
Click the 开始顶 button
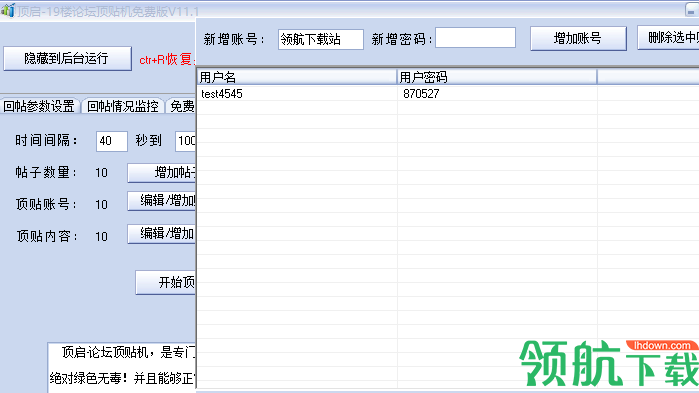(x=166, y=282)
